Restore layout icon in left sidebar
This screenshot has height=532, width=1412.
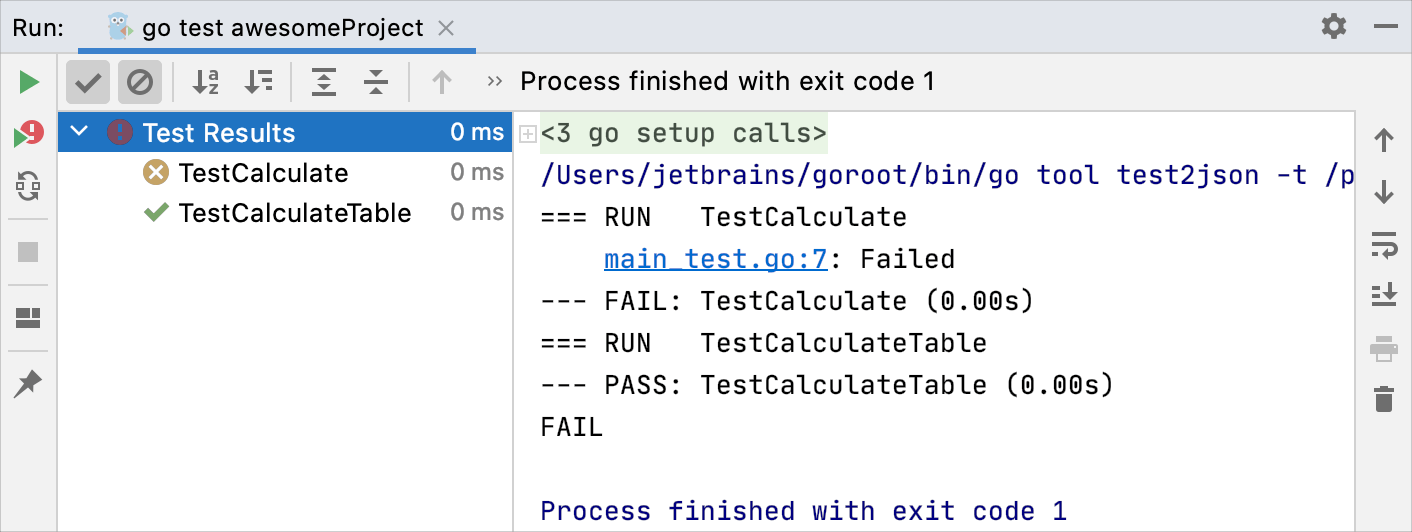coord(28,318)
